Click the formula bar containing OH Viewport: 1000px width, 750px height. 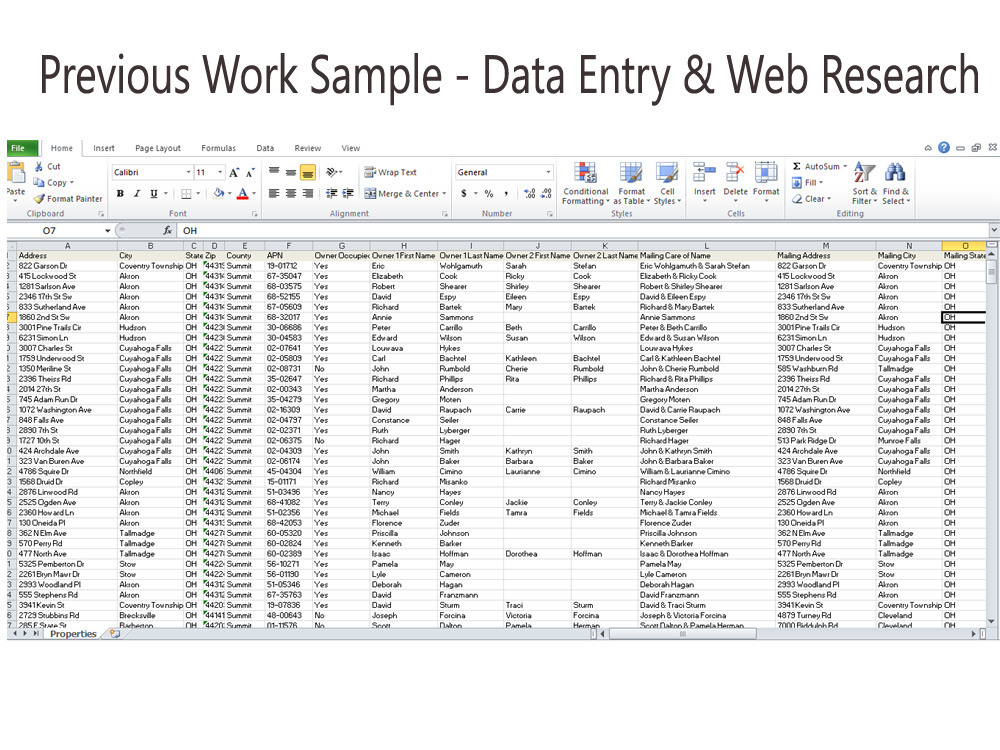(584, 230)
